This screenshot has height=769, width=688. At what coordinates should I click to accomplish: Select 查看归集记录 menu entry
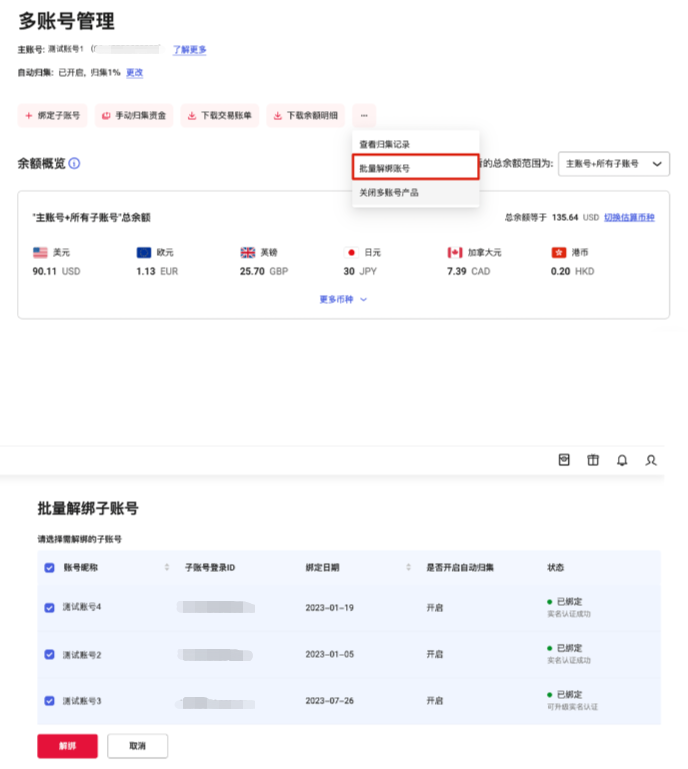point(415,144)
